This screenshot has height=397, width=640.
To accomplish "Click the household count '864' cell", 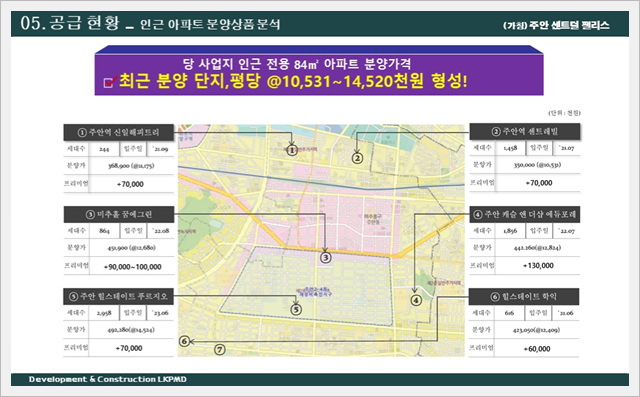I will tap(104, 231).
